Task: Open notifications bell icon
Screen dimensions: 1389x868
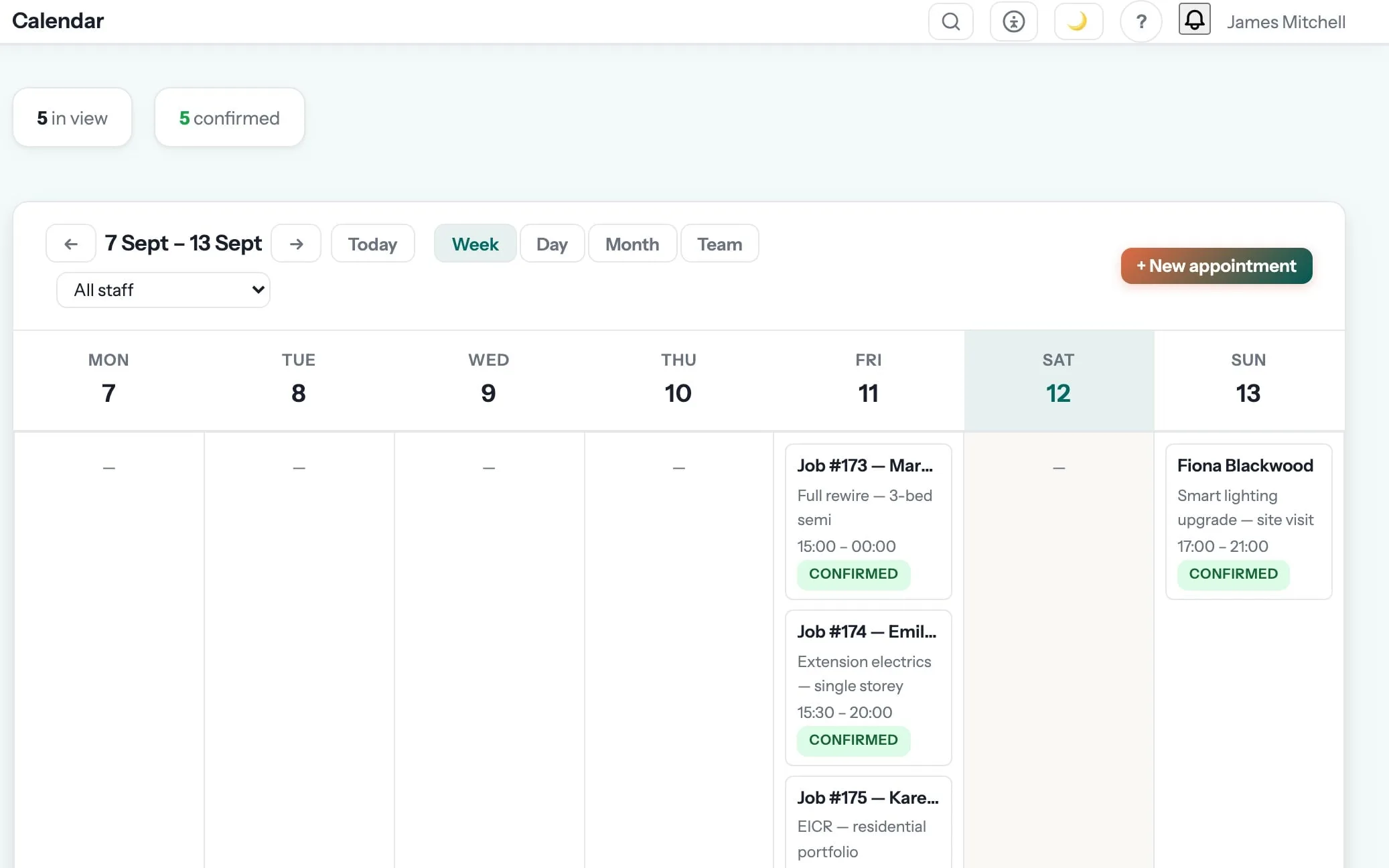Action: pos(1194,19)
